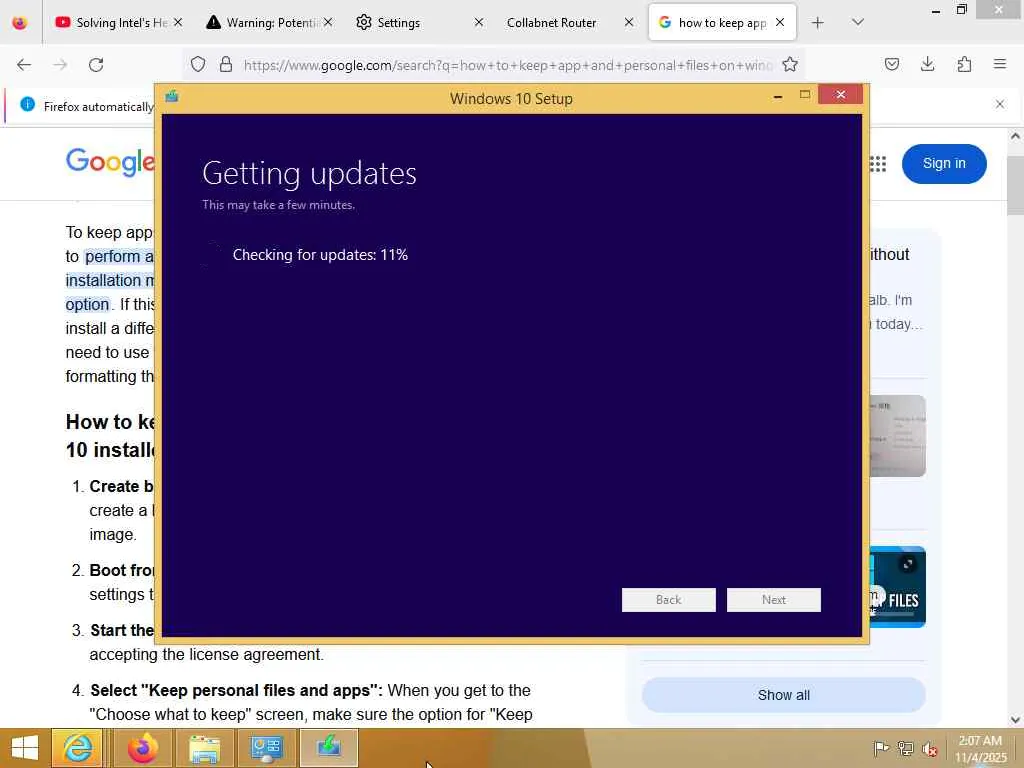Maximize the Windows 10 Setup window
Screen dimensions: 1024x768
point(805,95)
